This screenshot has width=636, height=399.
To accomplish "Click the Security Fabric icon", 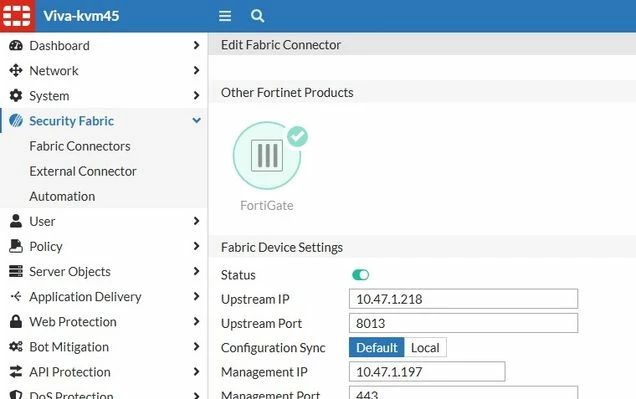I will (x=16, y=121).
